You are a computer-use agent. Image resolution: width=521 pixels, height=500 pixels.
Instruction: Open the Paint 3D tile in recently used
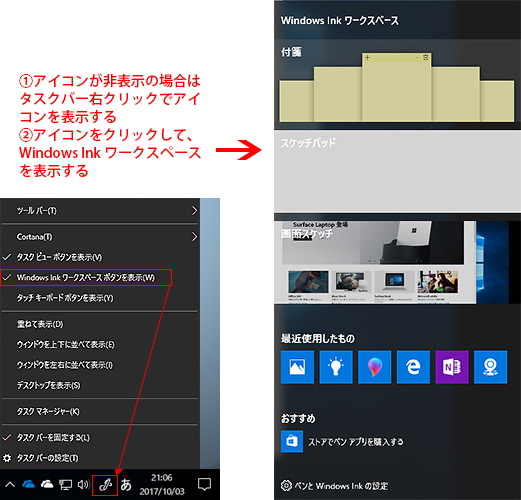tap(375, 367)
